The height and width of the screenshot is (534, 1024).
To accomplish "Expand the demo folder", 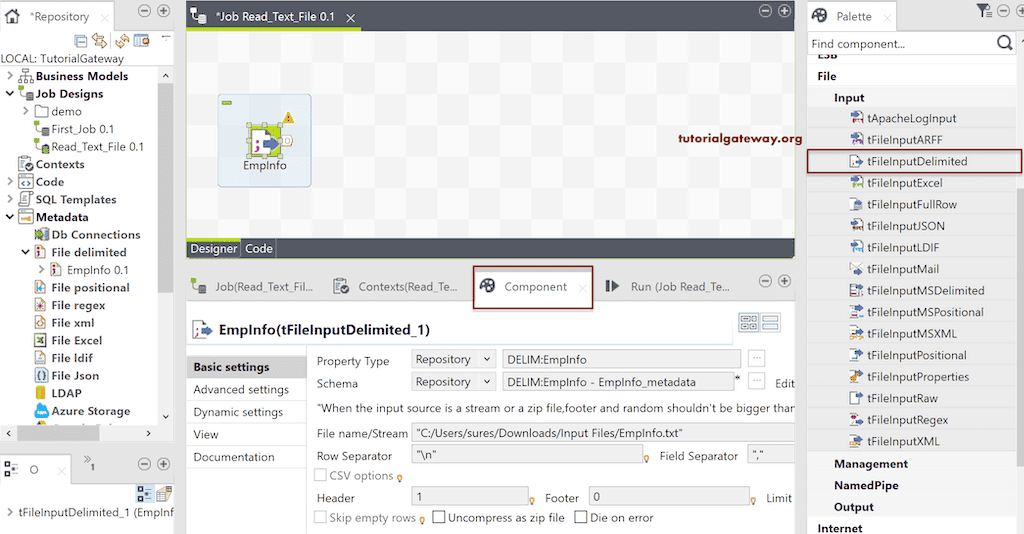I will (25, 111).
